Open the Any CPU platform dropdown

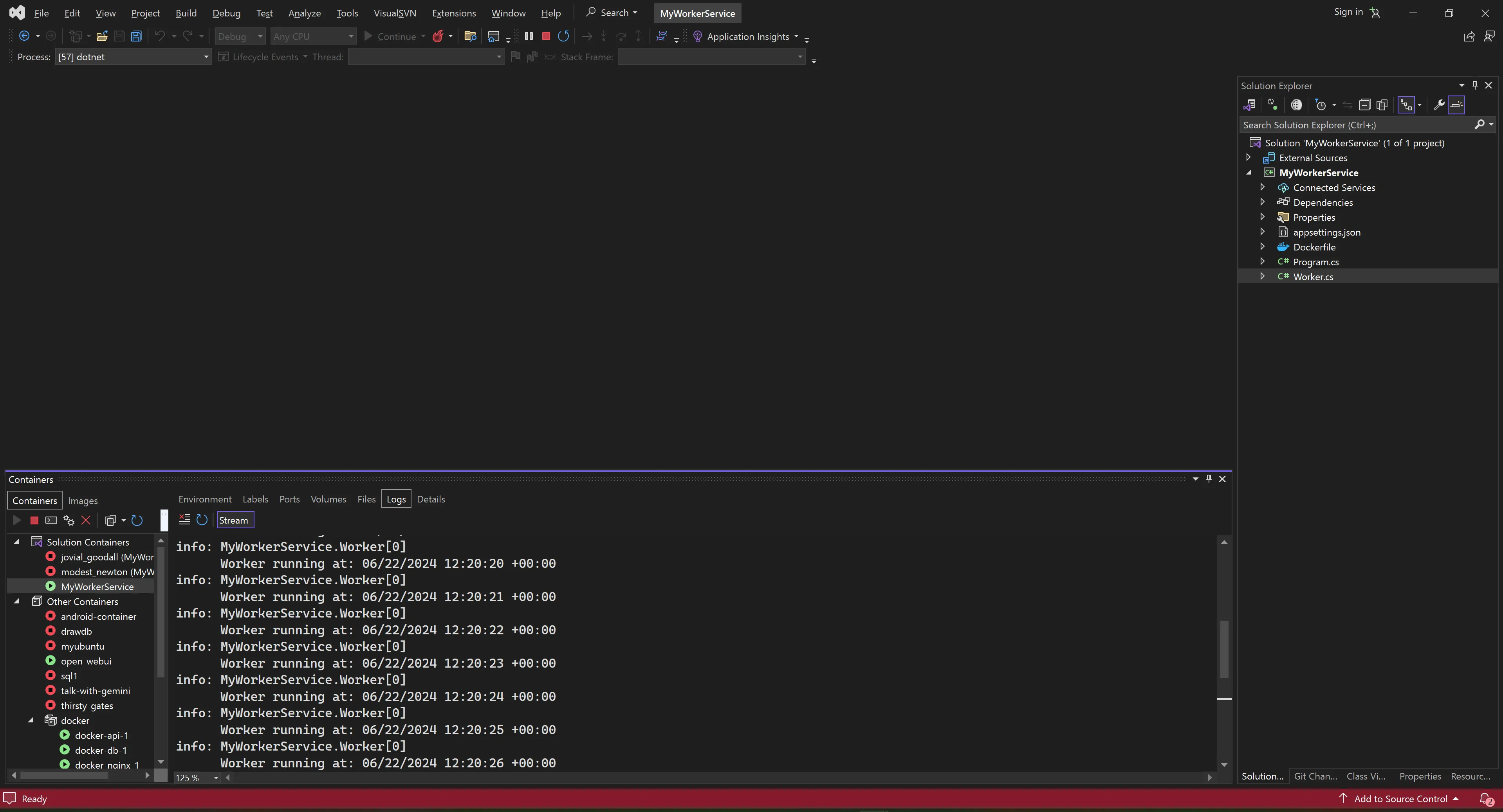[x=313, y=36]
